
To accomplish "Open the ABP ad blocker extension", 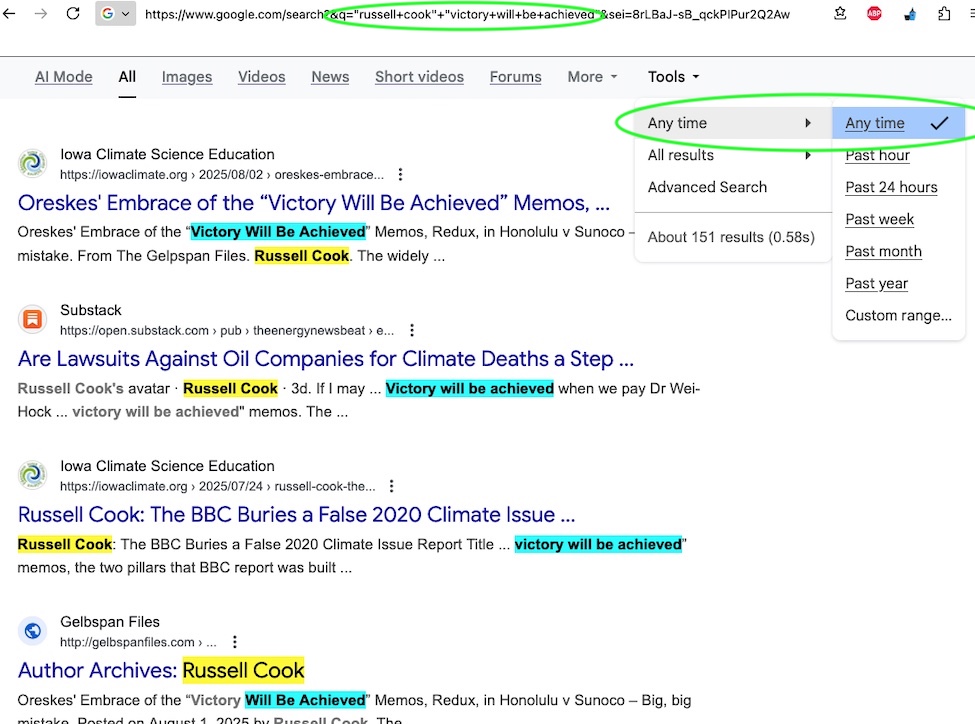I will point(874,14).
